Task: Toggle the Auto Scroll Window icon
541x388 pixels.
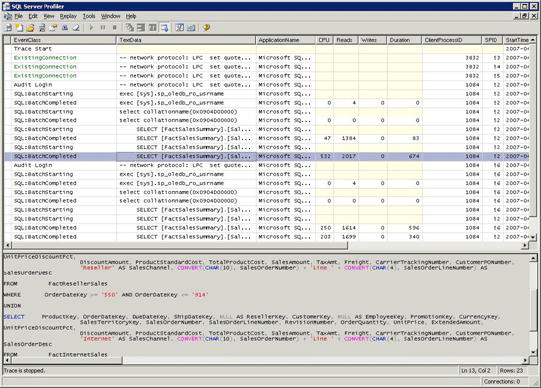Action: pos(164,28)
